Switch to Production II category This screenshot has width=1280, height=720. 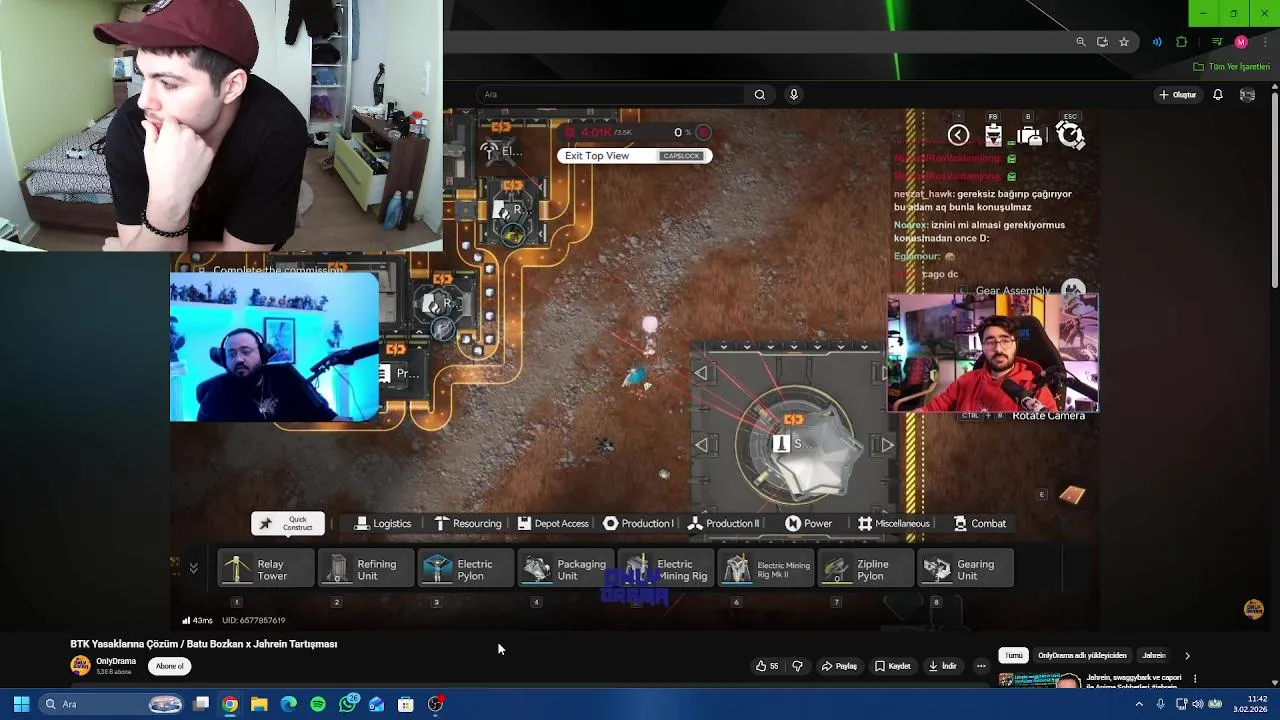[x=723, y=524]
